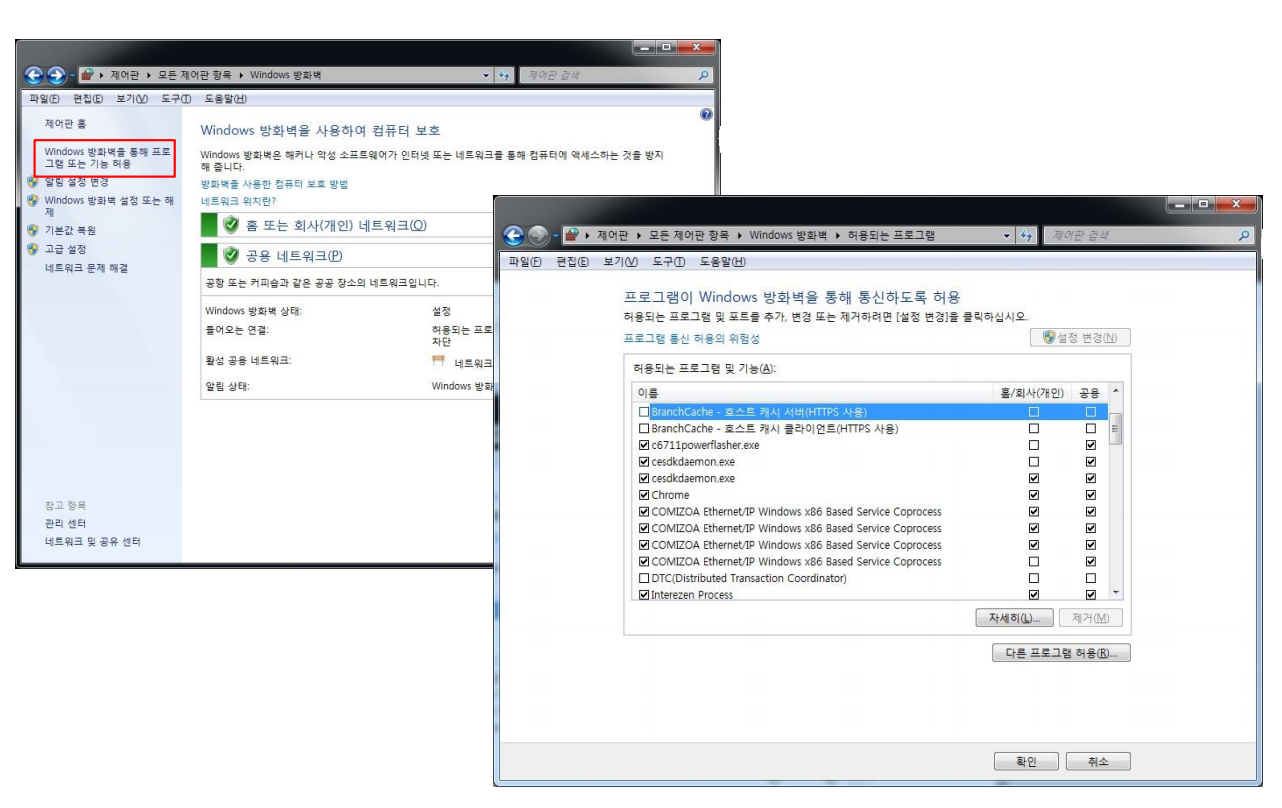
Task: Uncheck c6711powerflasher.exe checkbox
Action: (644, 445)
